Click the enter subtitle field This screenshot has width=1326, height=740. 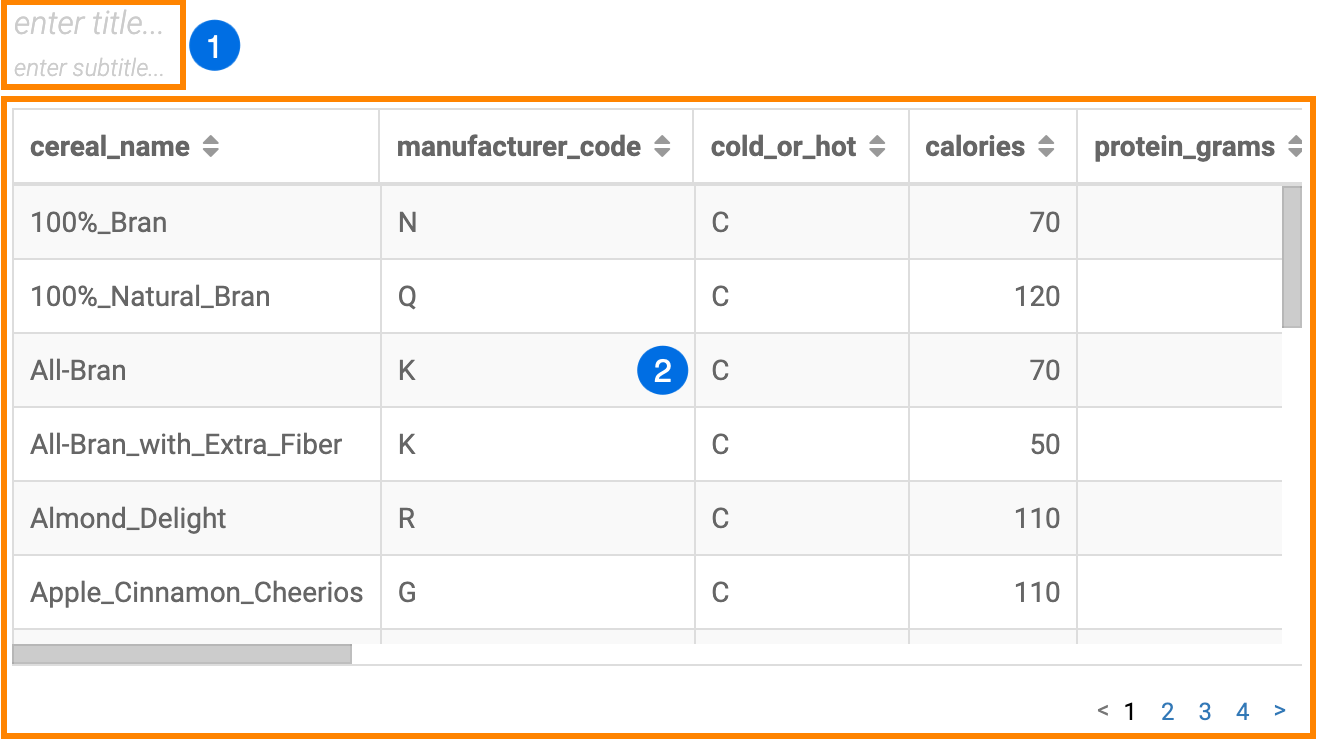[x=89, y=69]
